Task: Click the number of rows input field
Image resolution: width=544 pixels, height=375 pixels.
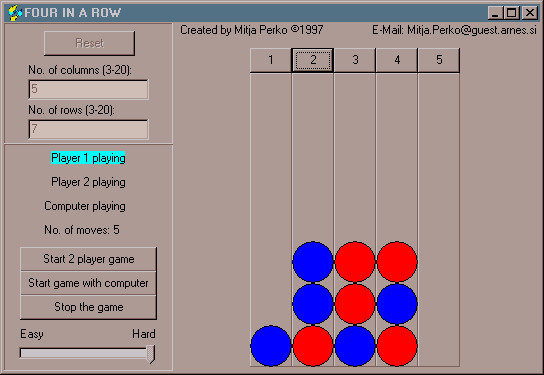Action: coord(88,129)
